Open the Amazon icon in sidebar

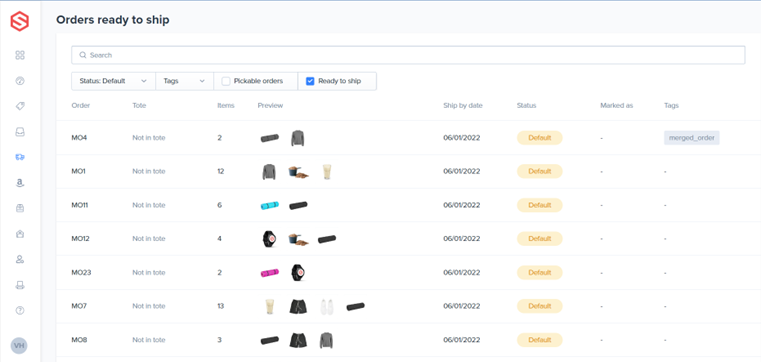pyautogui.click(x=20, y=183)
